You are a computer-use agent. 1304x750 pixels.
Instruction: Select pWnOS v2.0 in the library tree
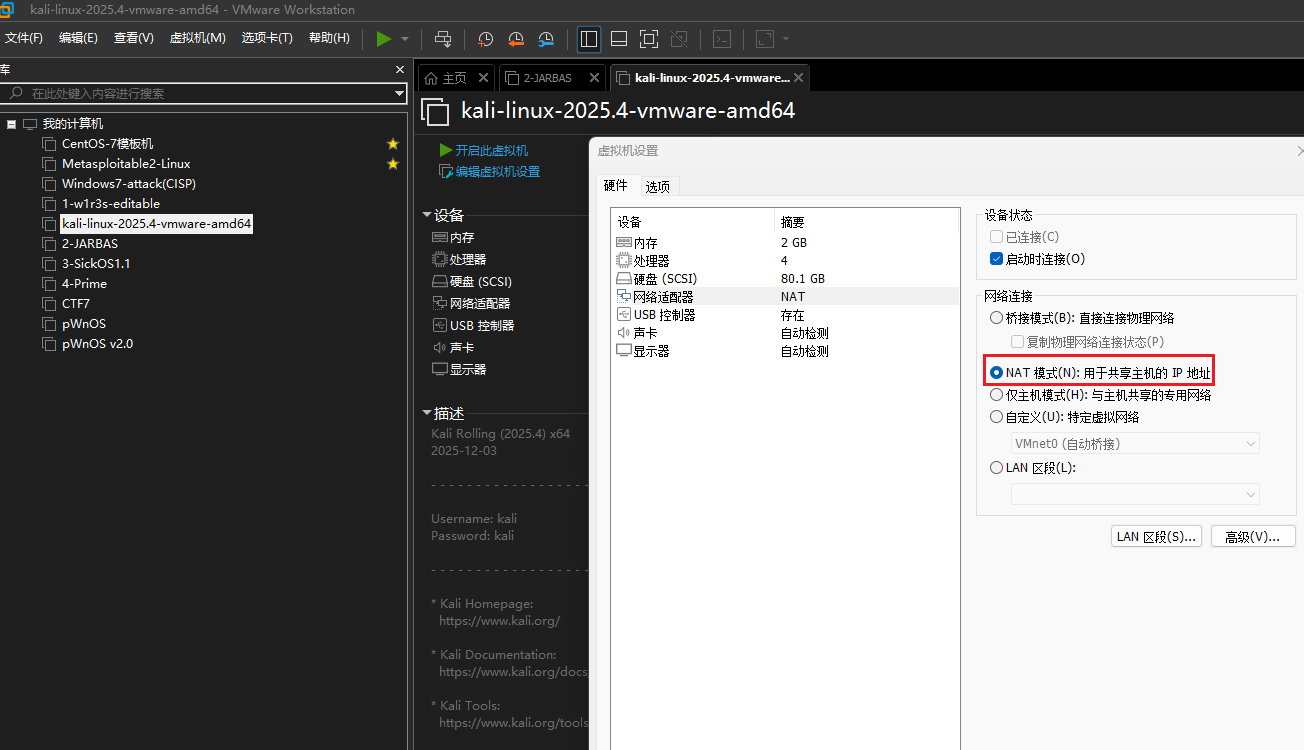click(97, 344)
